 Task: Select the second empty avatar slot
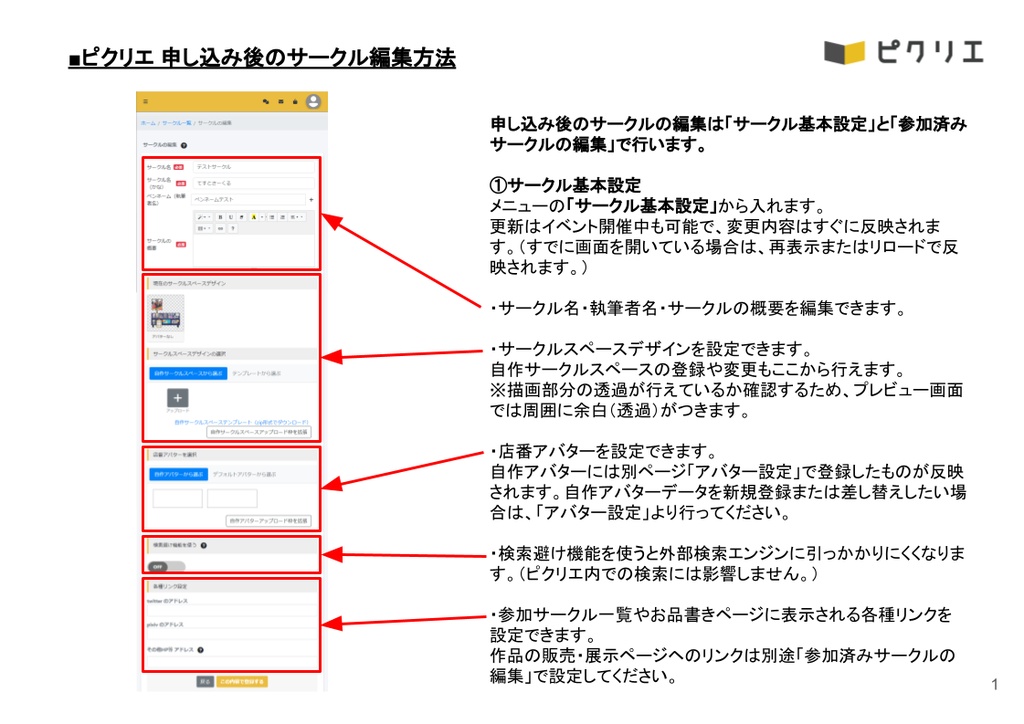pos(232,498)
